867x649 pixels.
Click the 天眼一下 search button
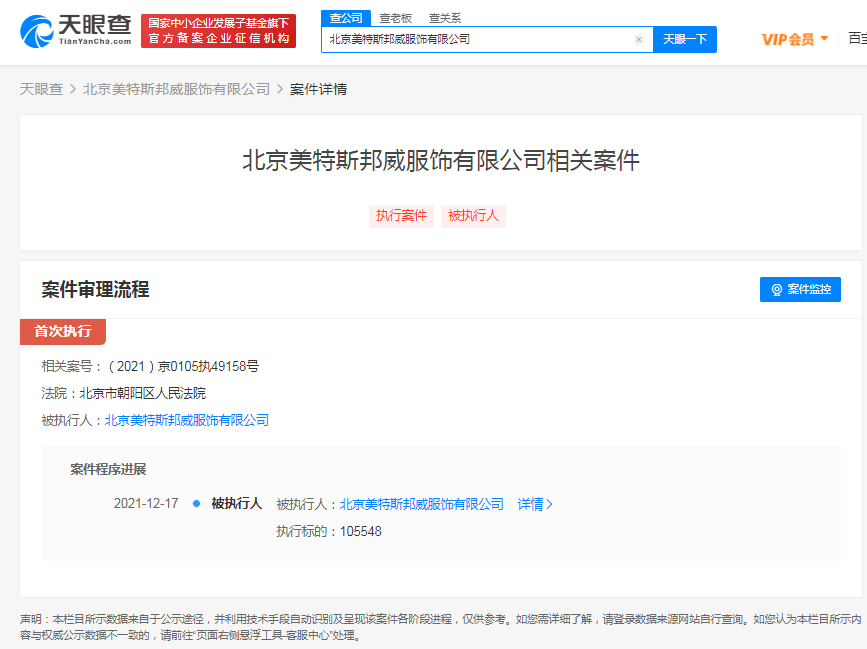pyautogui.click(x=685, y=39)
